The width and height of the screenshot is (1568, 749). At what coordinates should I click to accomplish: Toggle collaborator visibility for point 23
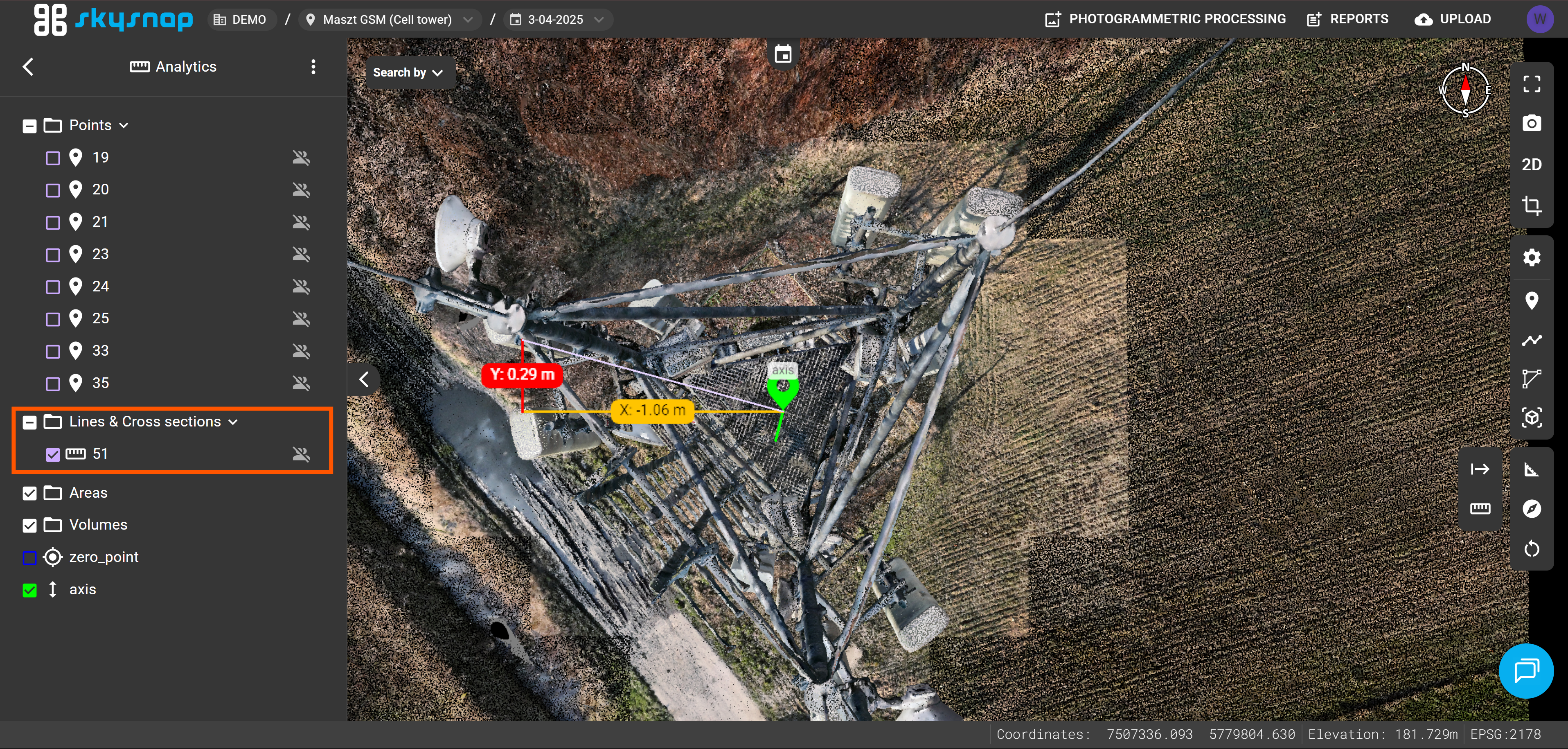click(x=301, y=255)
